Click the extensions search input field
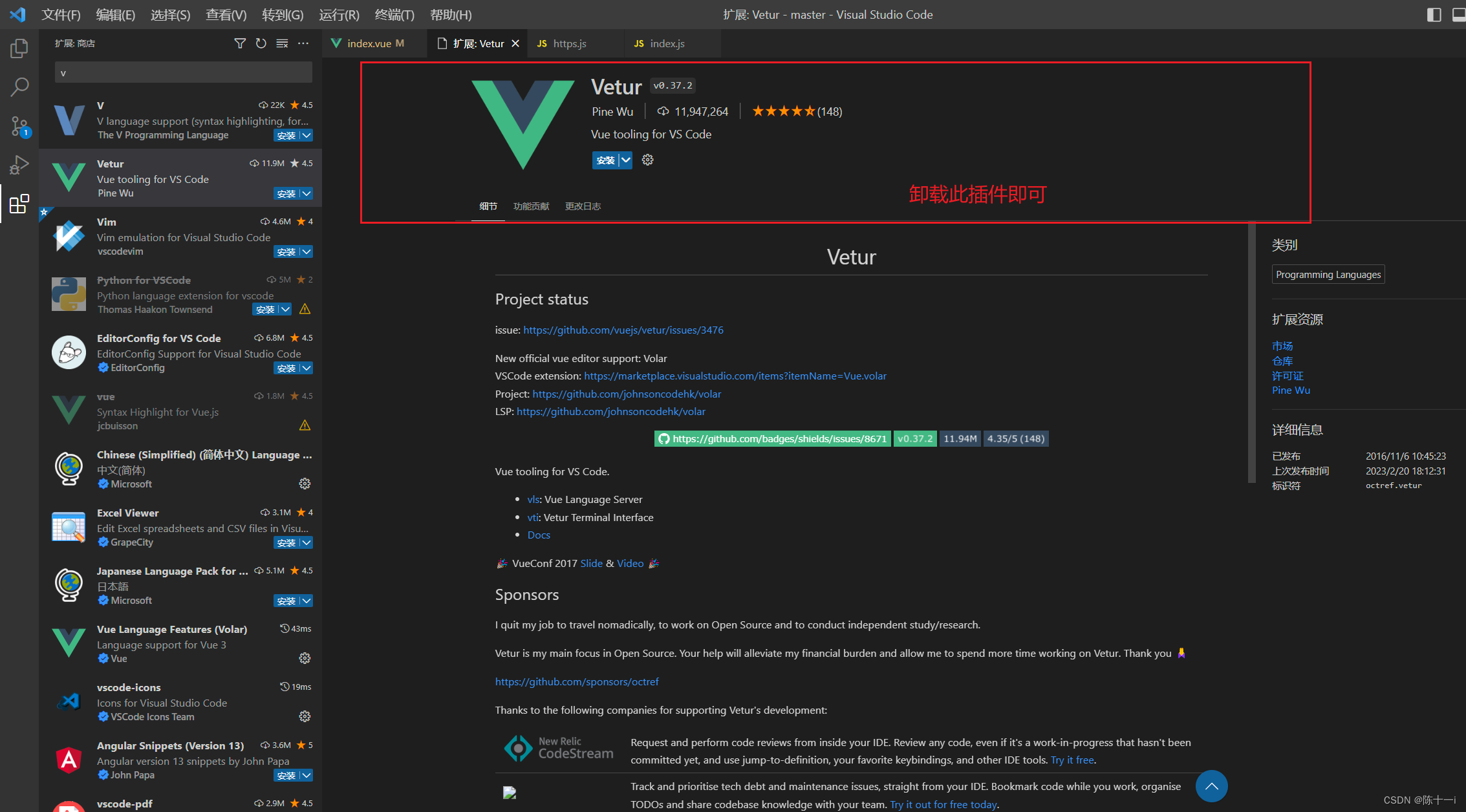This screenshot has width=1466, height=812. [183, 72]
